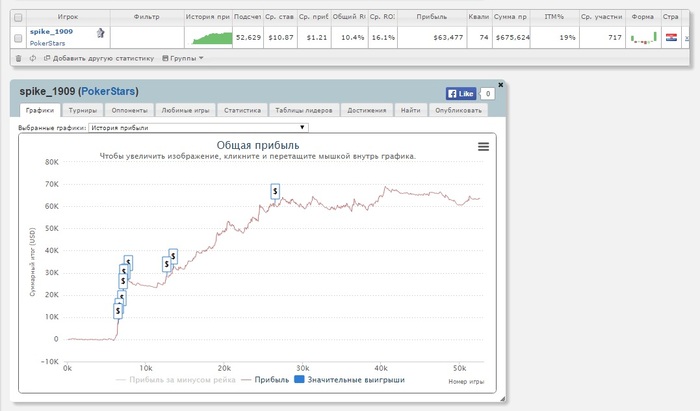The image size is (700, 411).
Task: Open the 'Достижения' tab
Action: (x=367, y=110)
